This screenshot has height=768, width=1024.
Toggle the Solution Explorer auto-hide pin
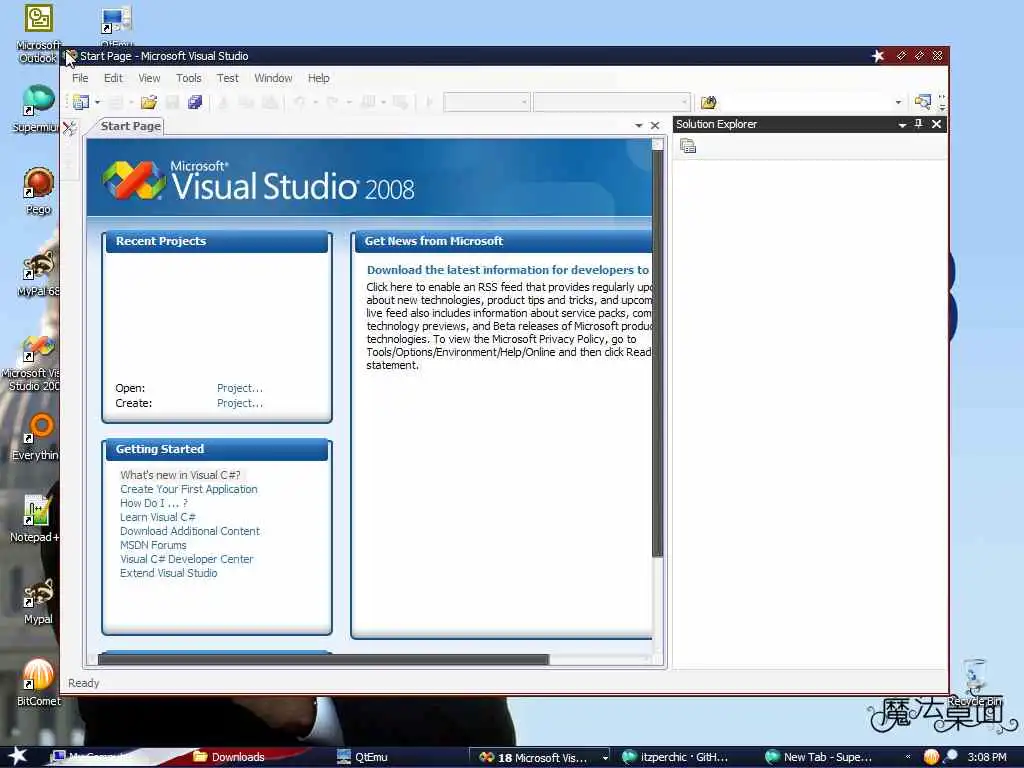[x=919, y=124]
